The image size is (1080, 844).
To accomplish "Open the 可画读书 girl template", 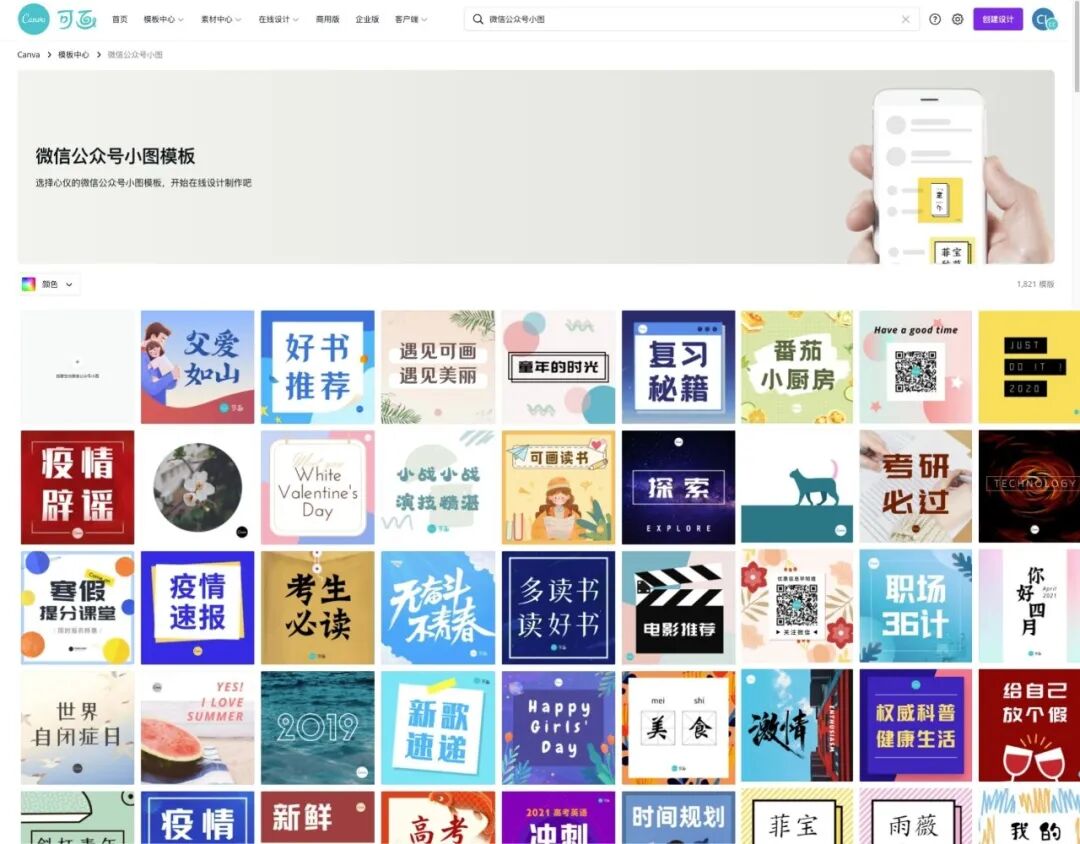I will (x=559, y=487).
